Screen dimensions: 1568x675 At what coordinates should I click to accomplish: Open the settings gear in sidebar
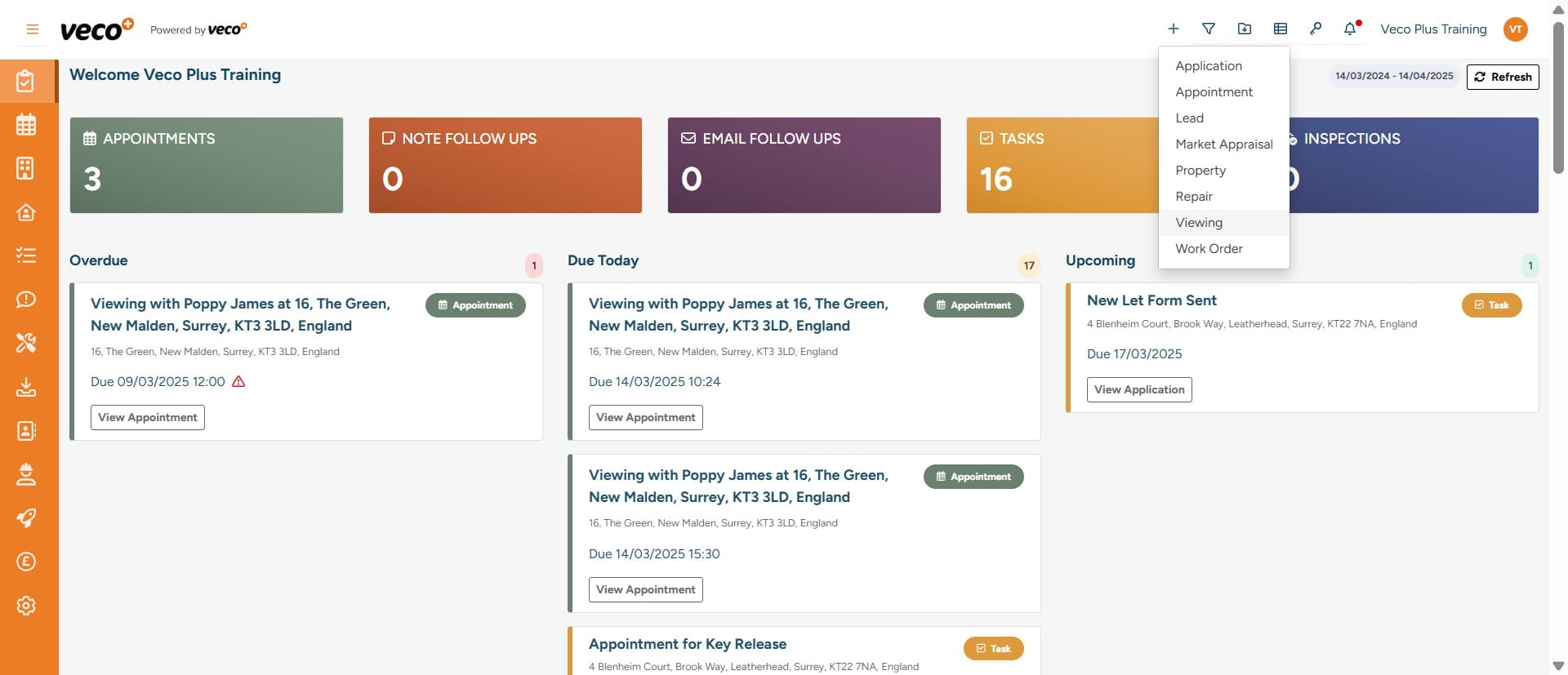point(26,606)
